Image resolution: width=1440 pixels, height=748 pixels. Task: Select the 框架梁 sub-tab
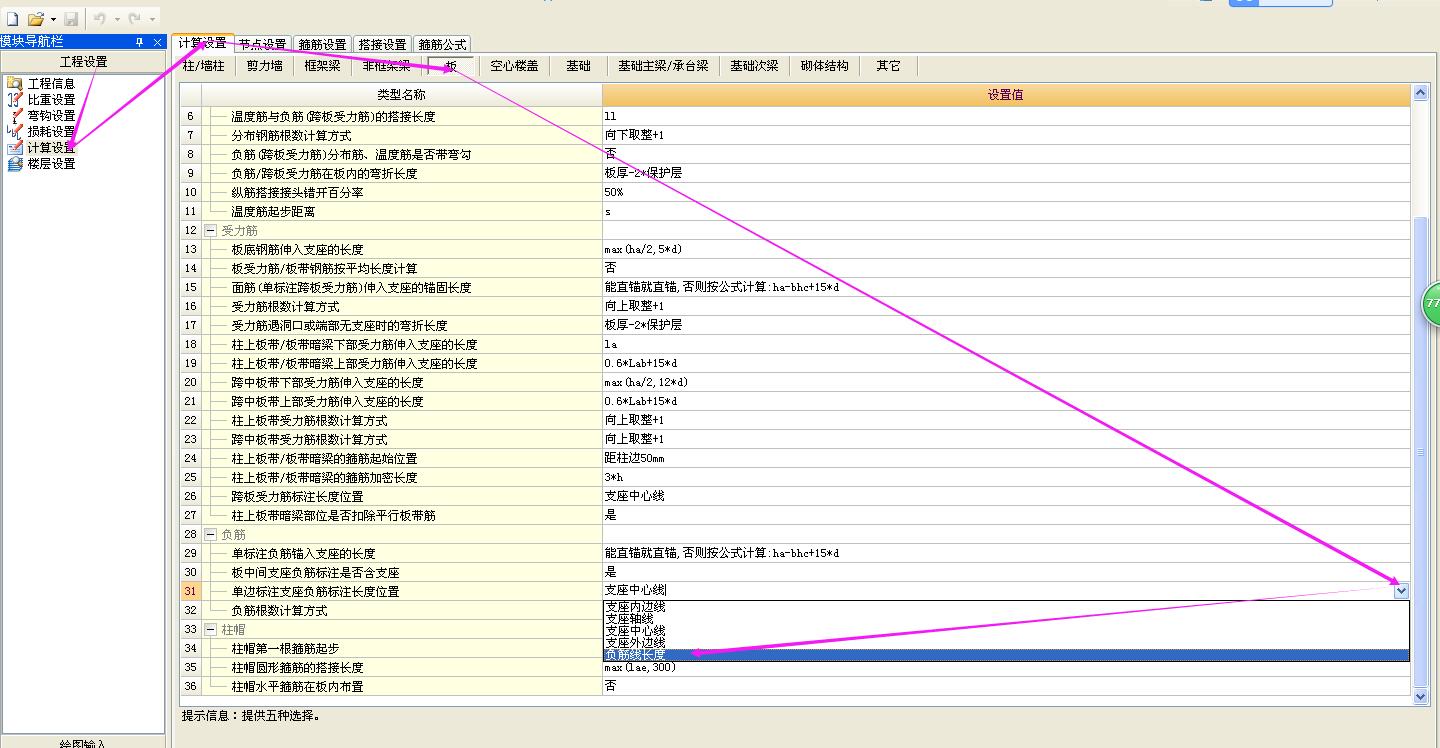322,66
